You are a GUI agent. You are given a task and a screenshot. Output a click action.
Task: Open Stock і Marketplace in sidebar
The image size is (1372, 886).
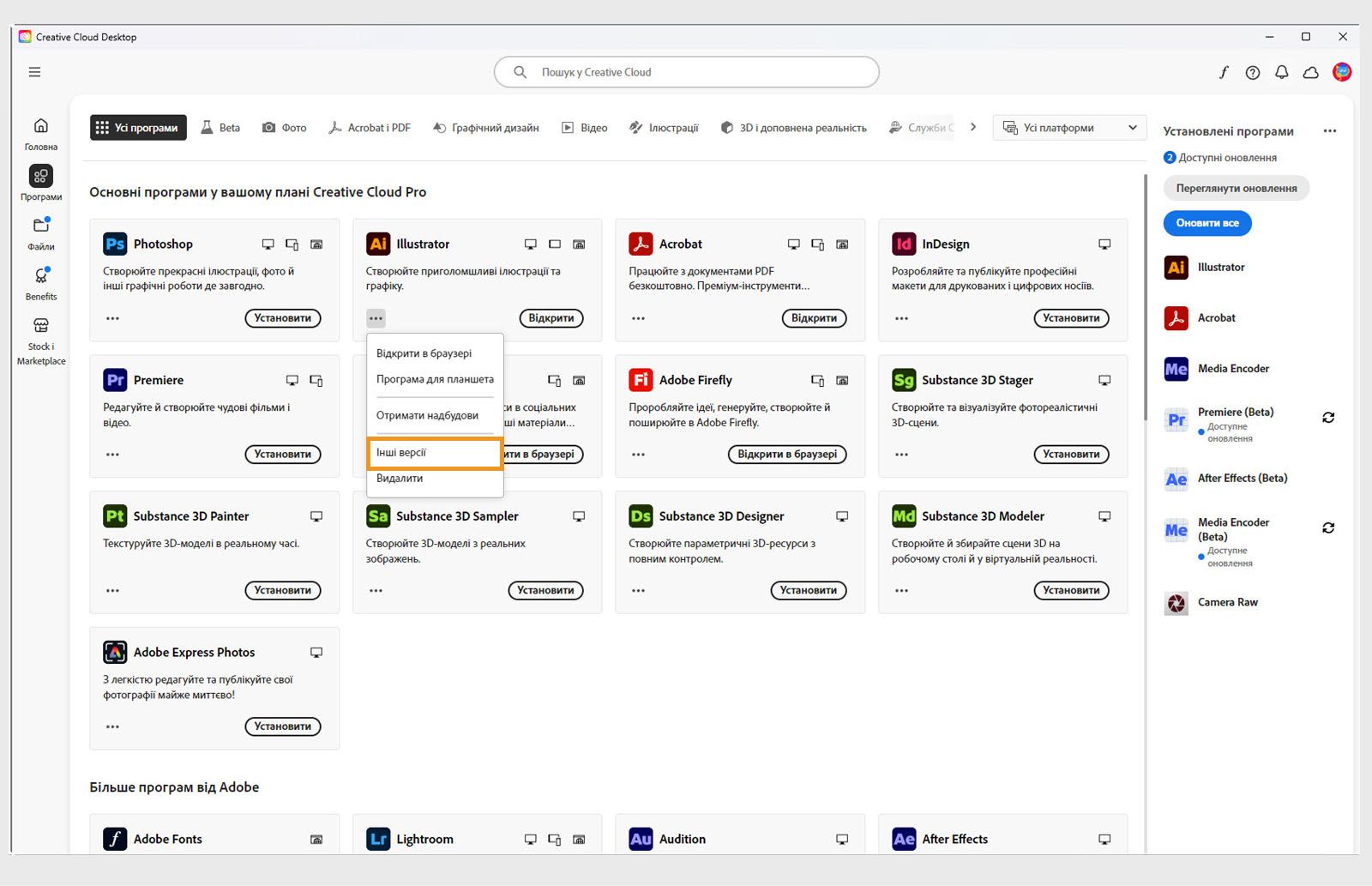tap(40, 339)
